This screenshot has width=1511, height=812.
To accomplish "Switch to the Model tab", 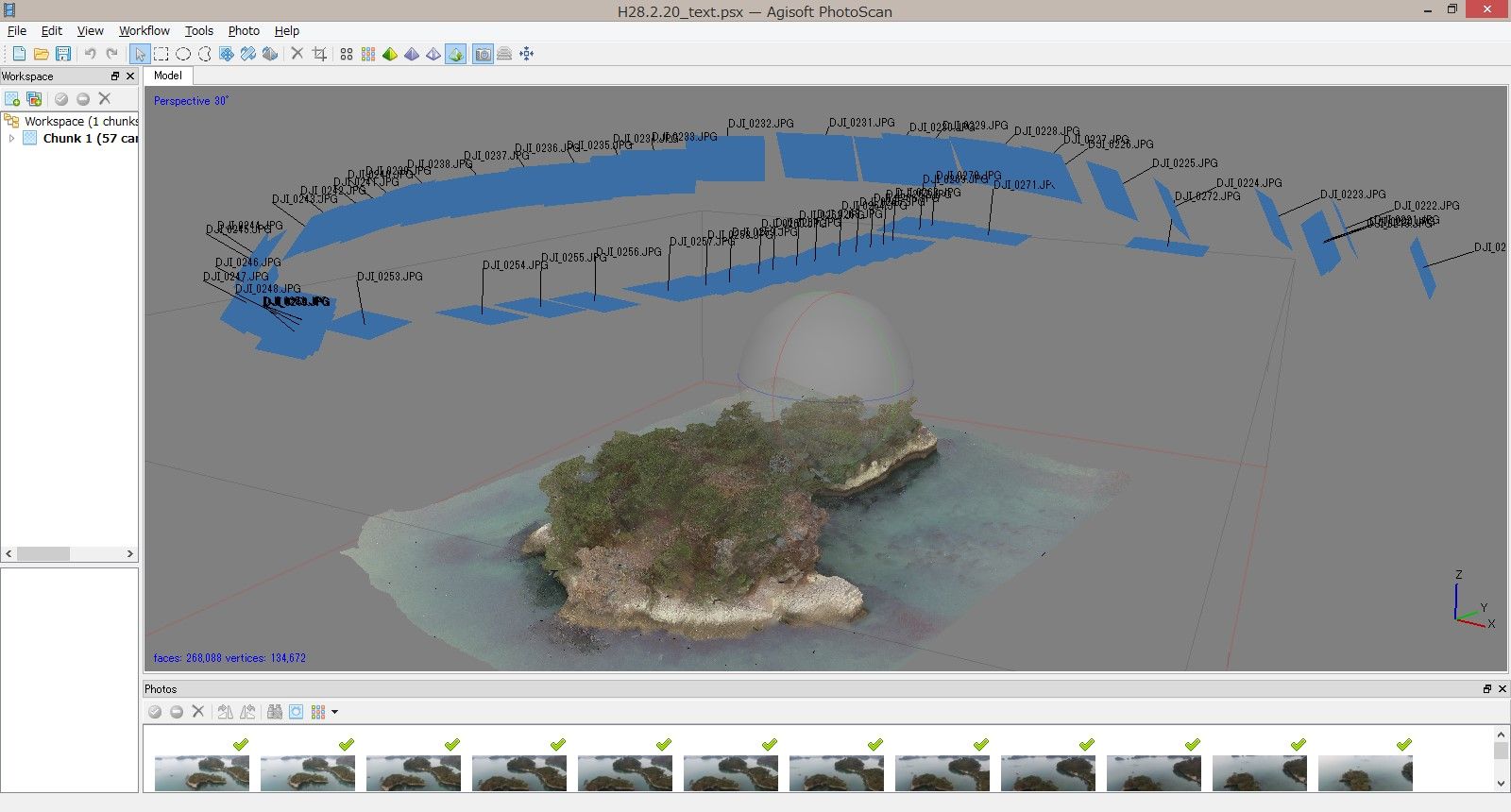I will click(168, 76).
